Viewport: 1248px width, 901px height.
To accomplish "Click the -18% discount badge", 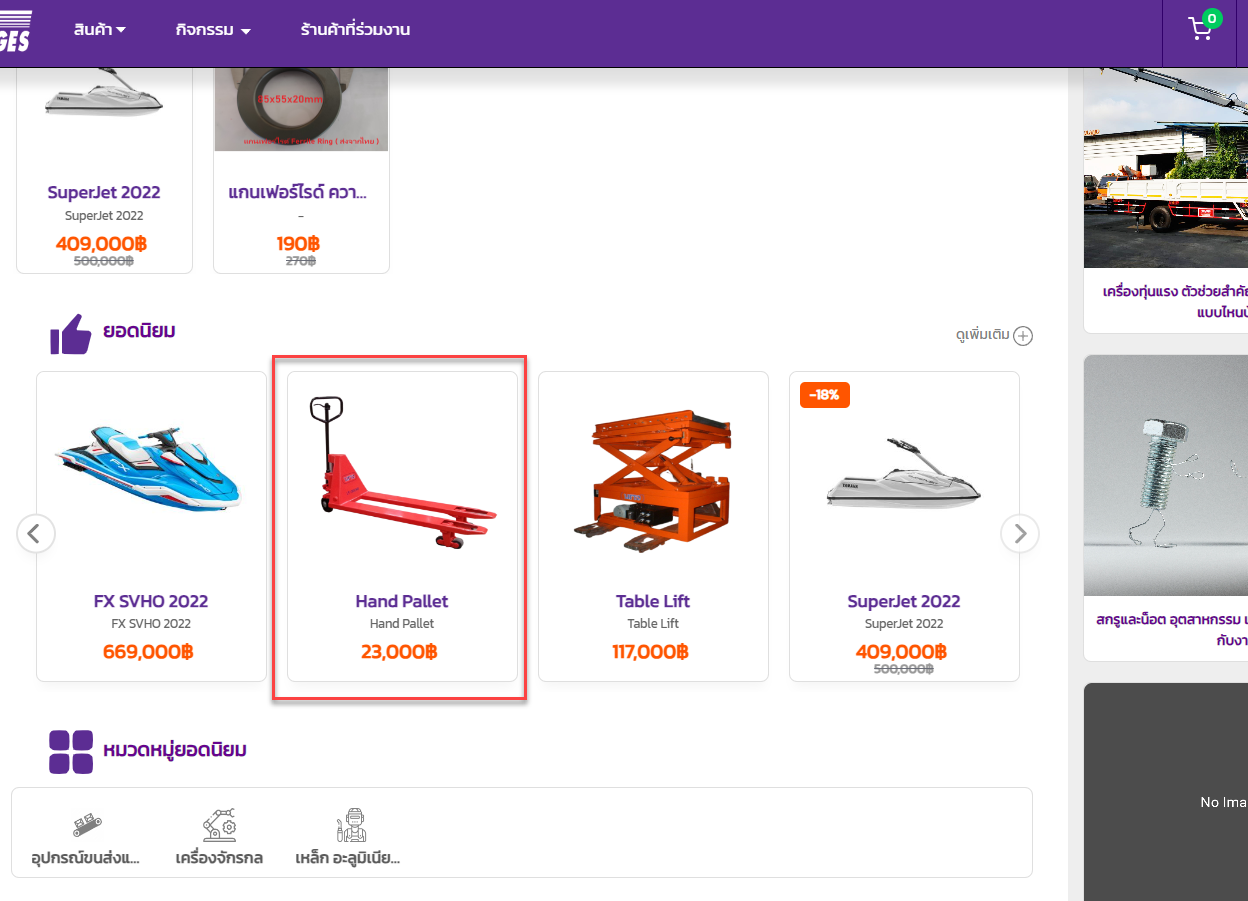I will point(825,395).
